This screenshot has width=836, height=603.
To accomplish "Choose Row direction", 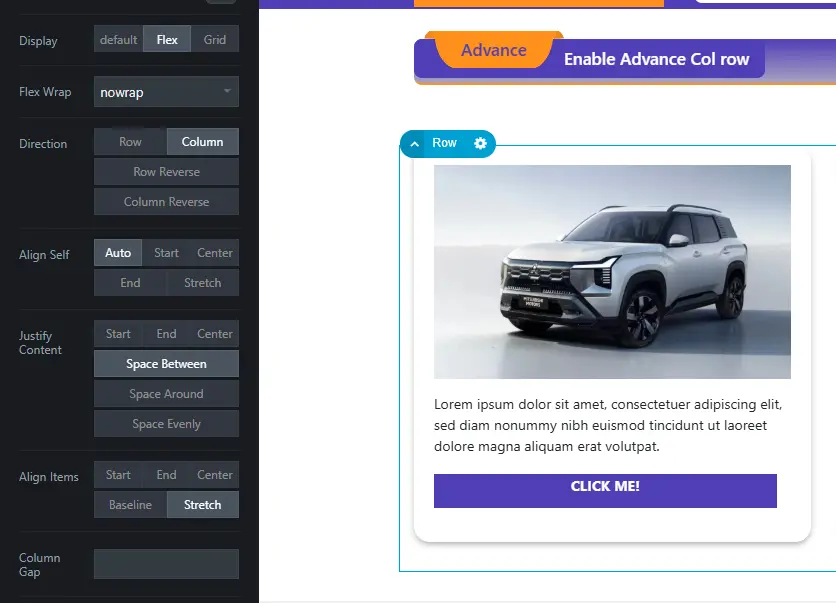I will 130,142.
